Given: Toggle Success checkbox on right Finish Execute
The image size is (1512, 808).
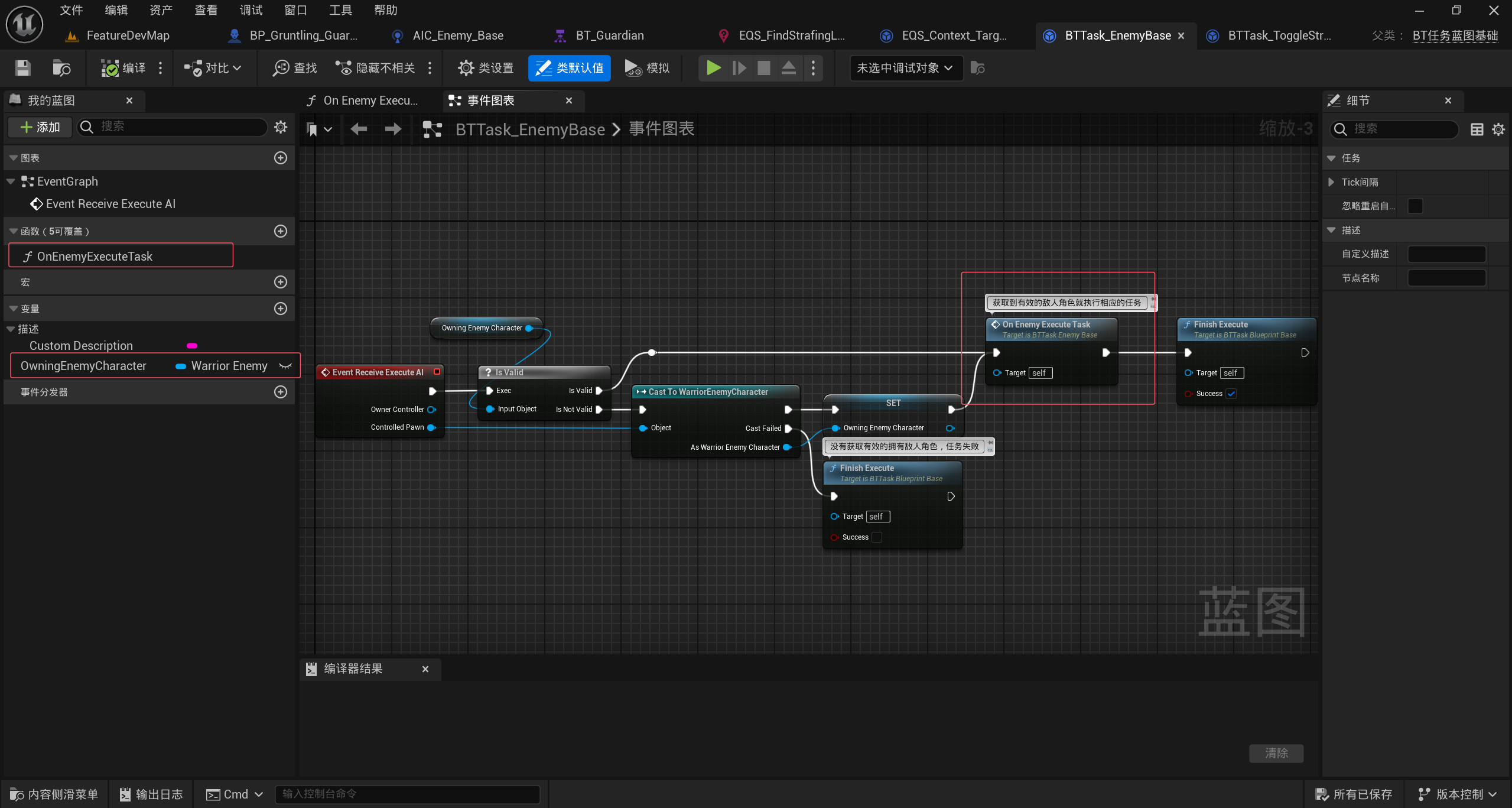Looking at the screenshot, I should [x=1231, y=394].
